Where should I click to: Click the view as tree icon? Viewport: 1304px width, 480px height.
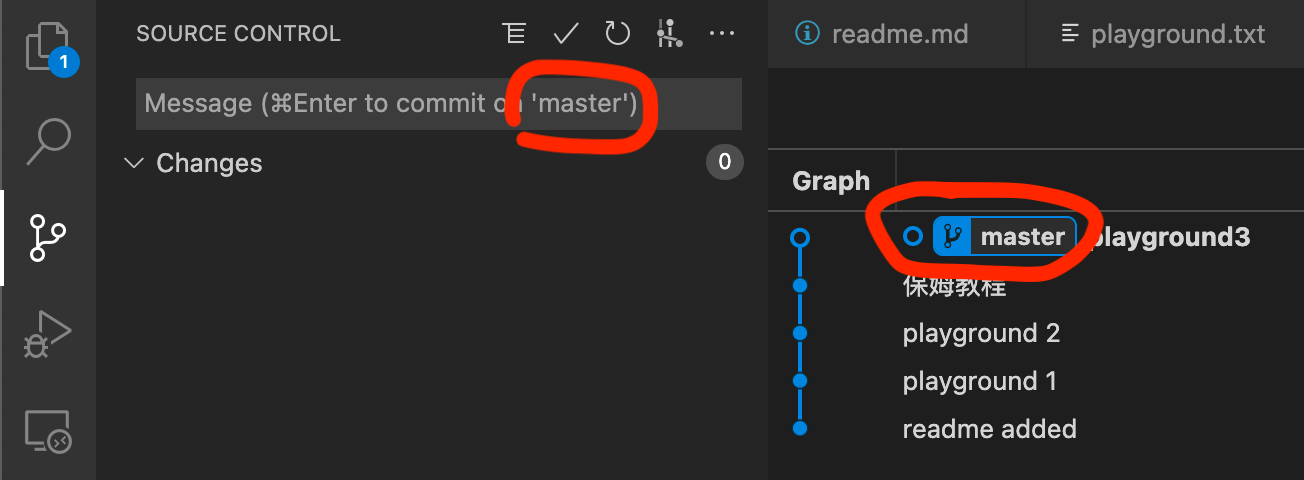[x=514, y=33]
